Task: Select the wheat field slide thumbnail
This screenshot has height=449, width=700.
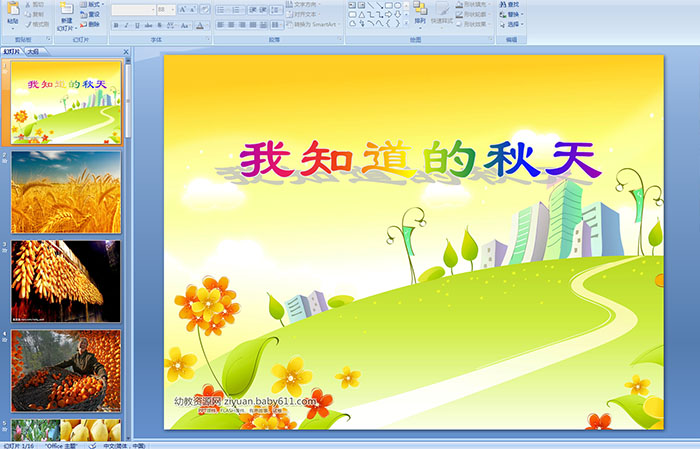Action: coord(66,191)
